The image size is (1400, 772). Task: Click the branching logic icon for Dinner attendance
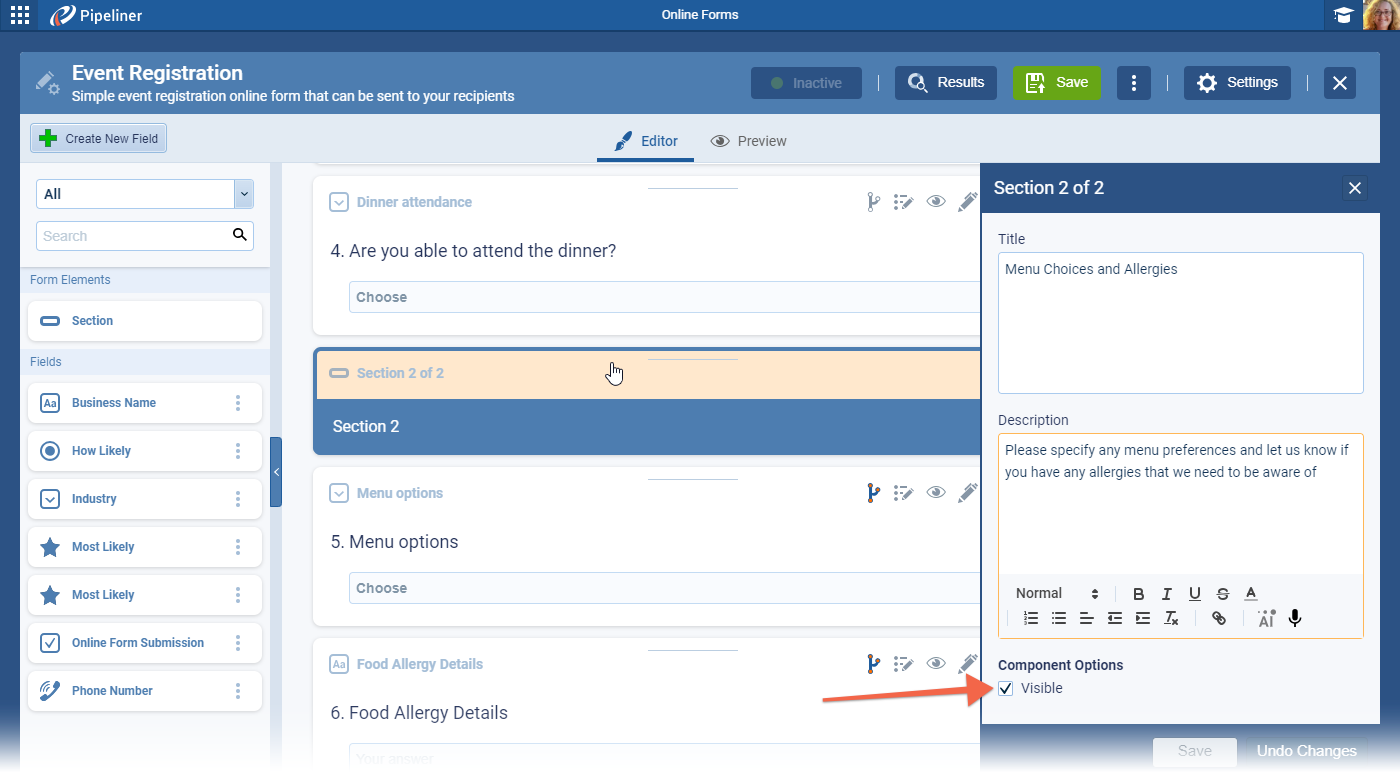[x=873, y=202]
